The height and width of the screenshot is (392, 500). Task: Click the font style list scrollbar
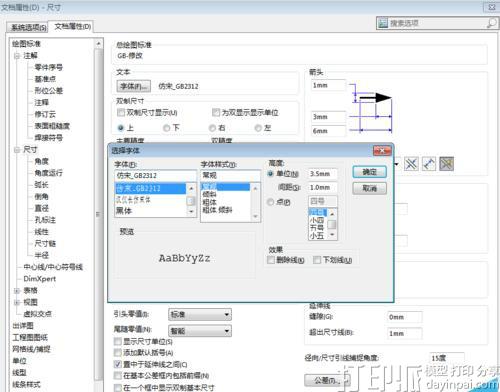(255, 202)
